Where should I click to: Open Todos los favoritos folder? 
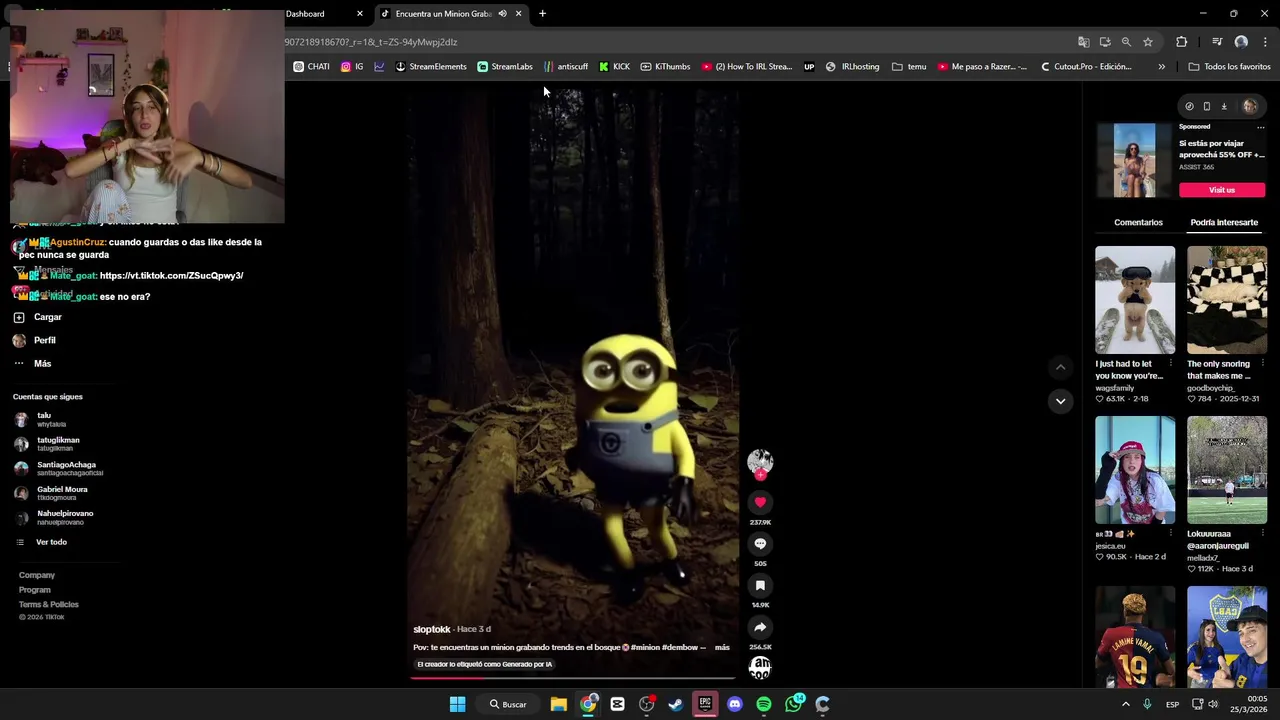(x=1229, y=67)
